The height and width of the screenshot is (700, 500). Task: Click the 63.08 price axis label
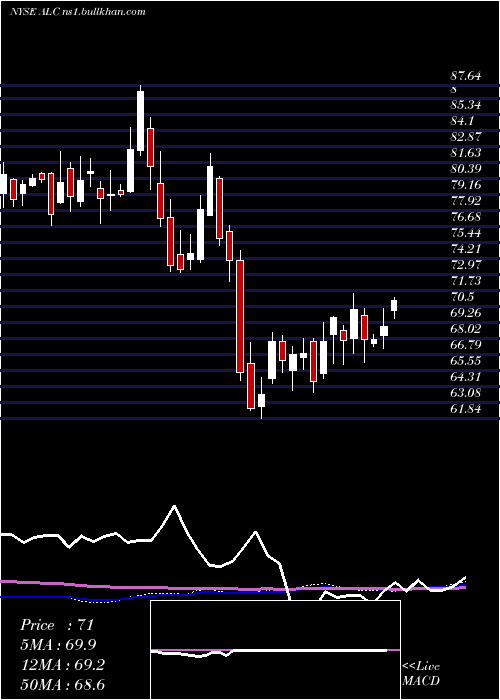[x=466, y=393]
